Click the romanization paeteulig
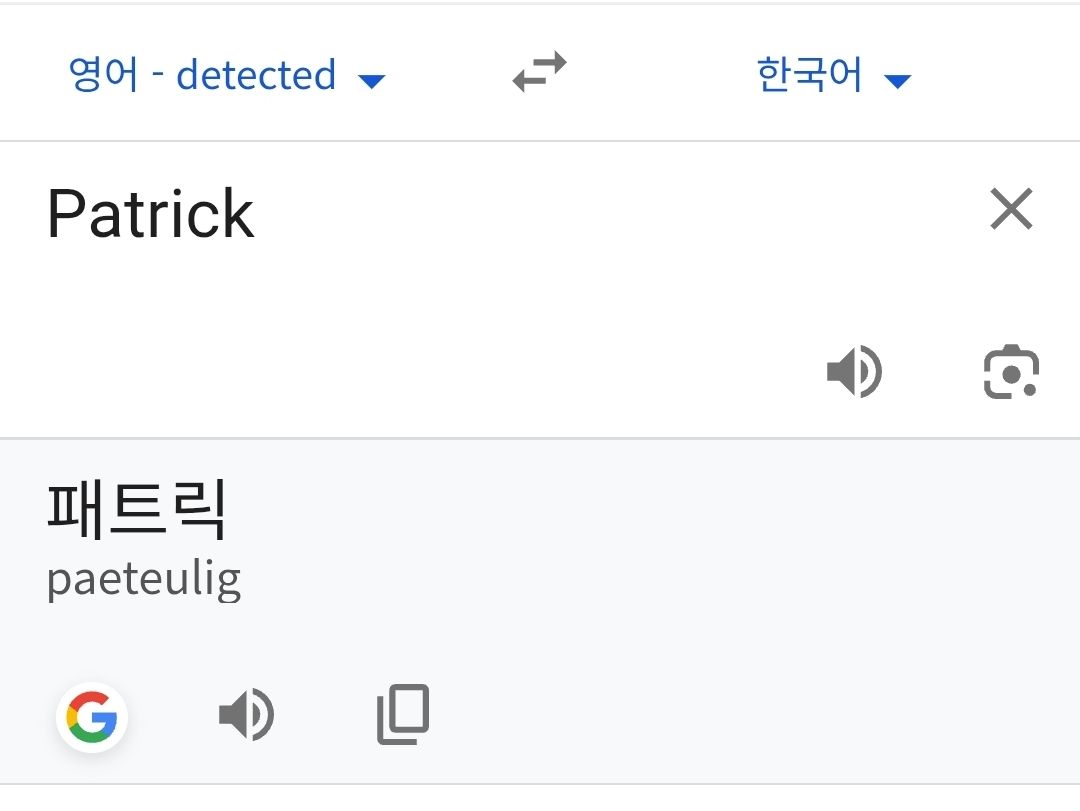The image size is (1080, 811). click(144, 580)
